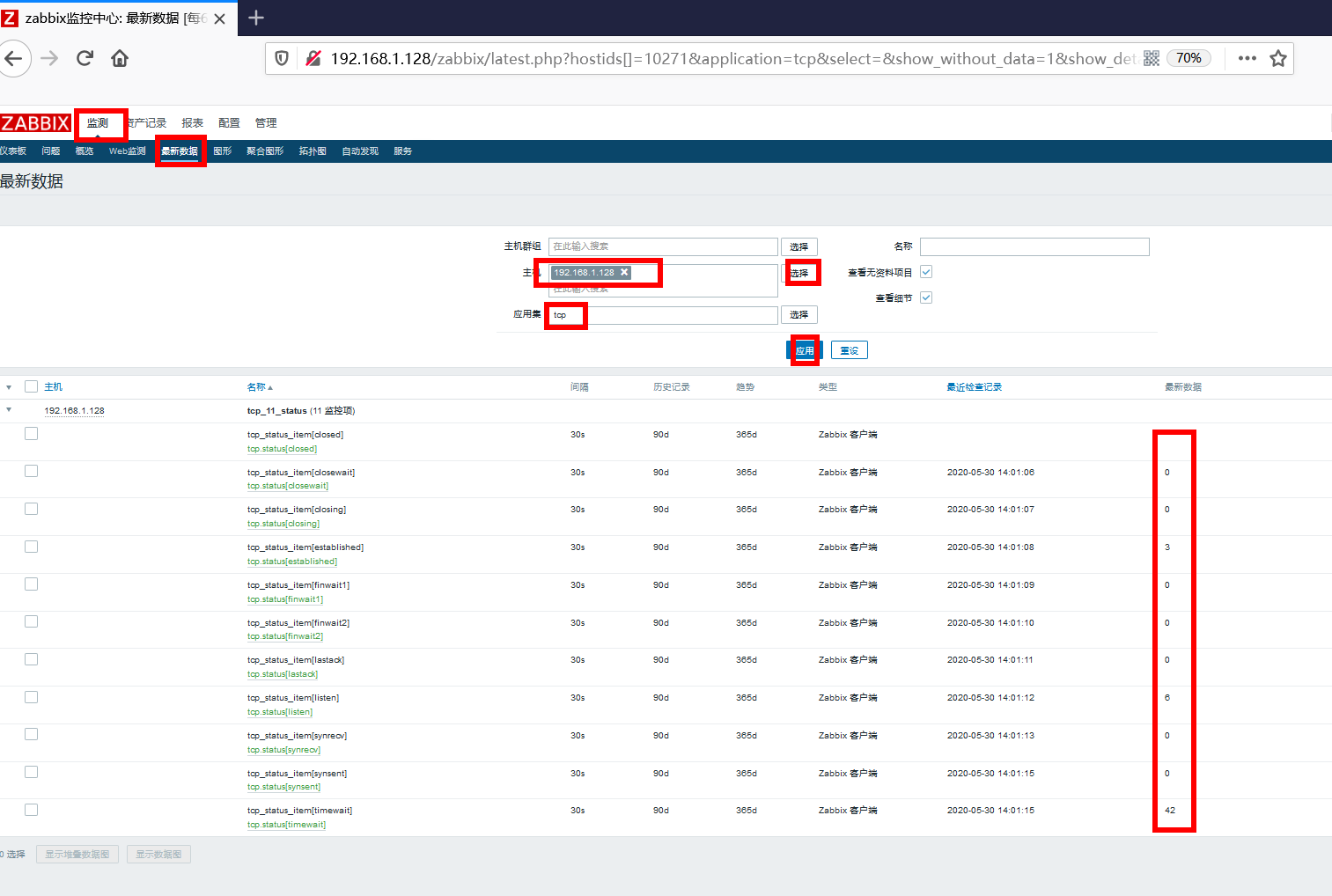Viewport: 1332px width, 896px height.
Task: Apply the filter with 应用 button
Action: [x=805, y=350]
